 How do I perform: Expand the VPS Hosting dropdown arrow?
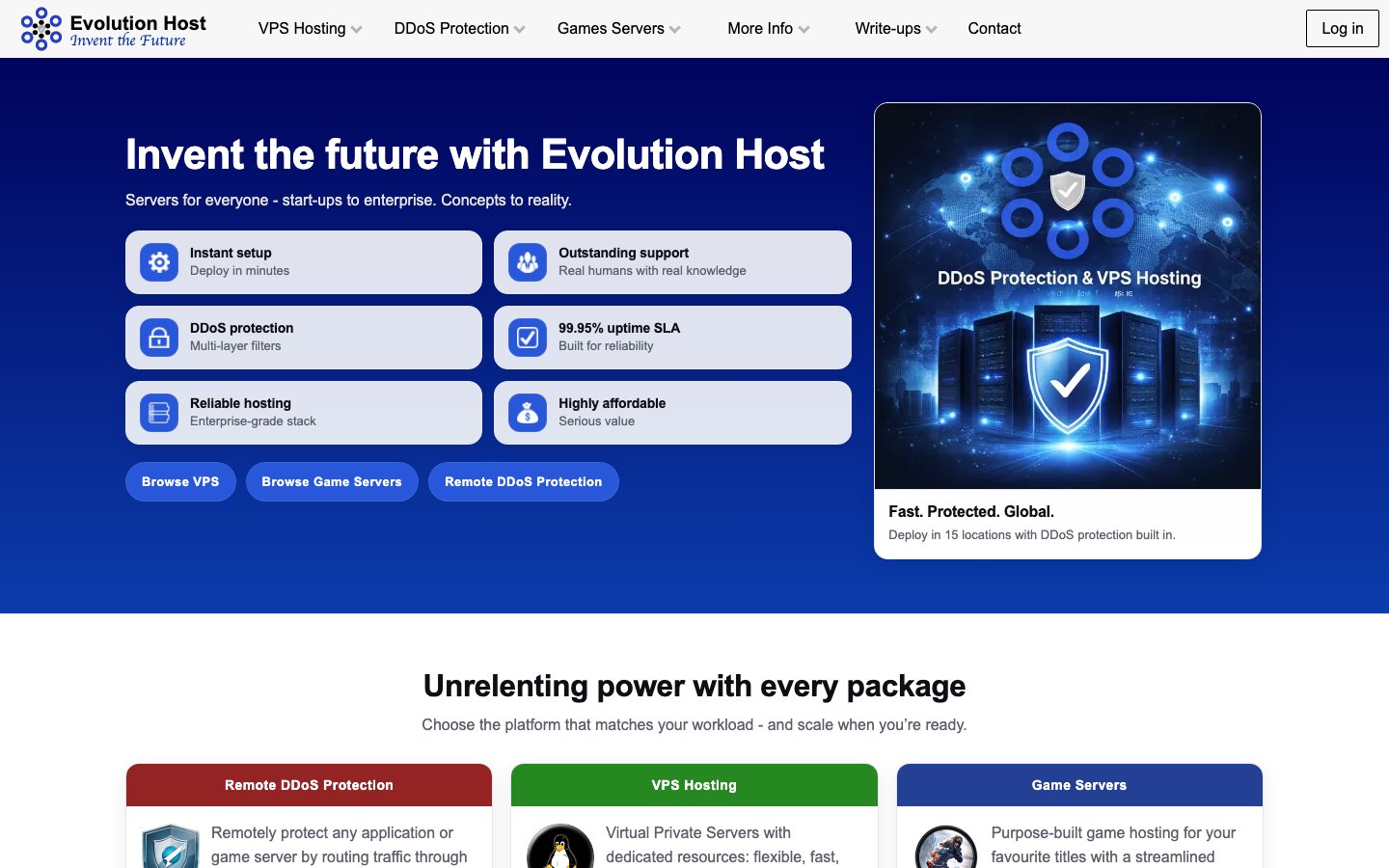(357, 30)
